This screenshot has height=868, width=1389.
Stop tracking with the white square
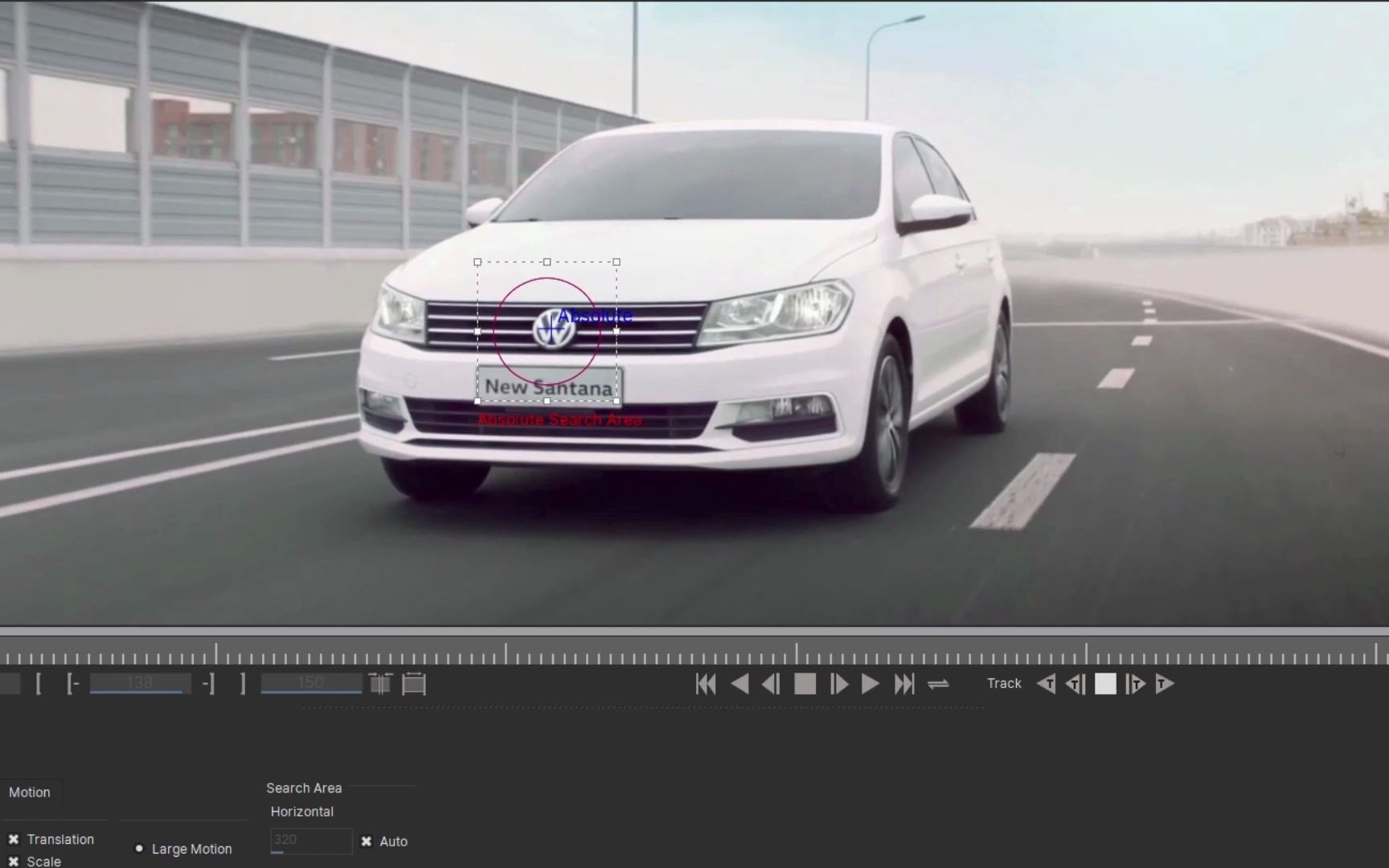[x=1105, y=684]
